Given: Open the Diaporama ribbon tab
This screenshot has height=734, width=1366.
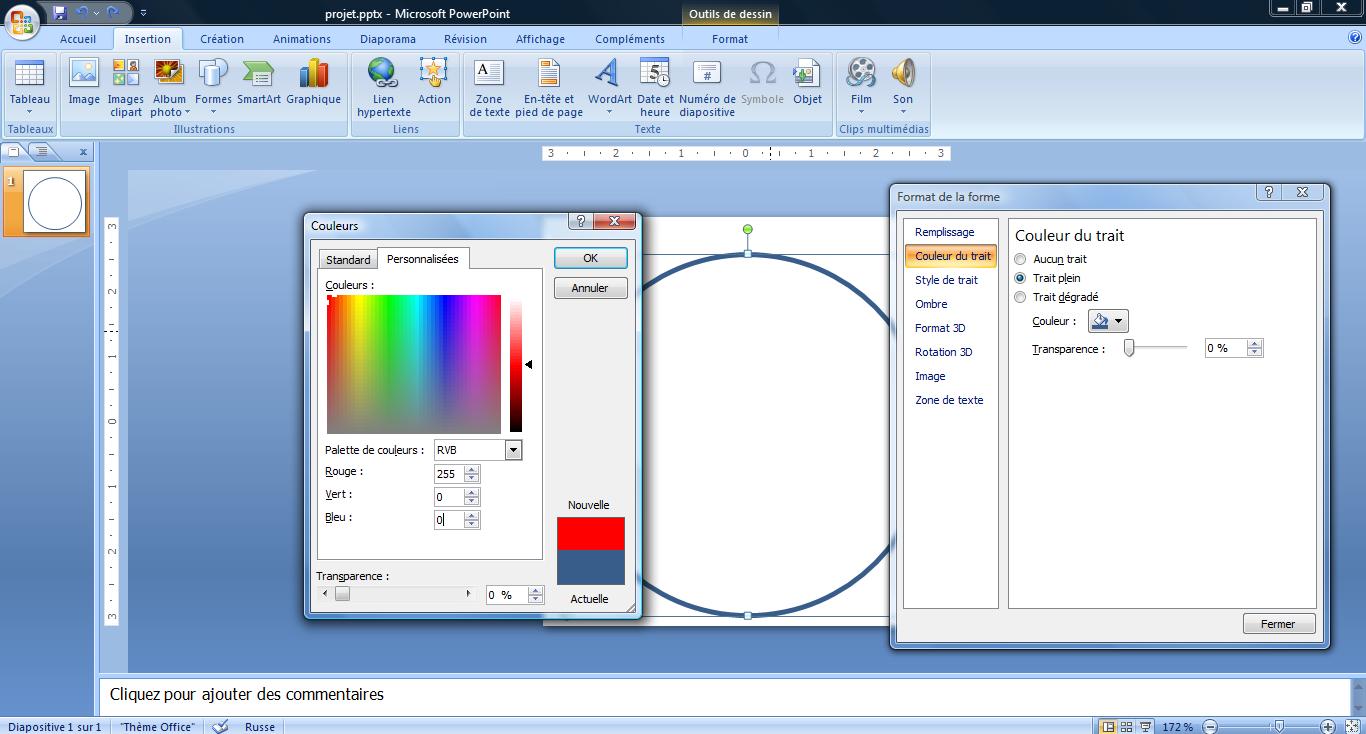Looking at the screenshot, I should click(388, 39).
